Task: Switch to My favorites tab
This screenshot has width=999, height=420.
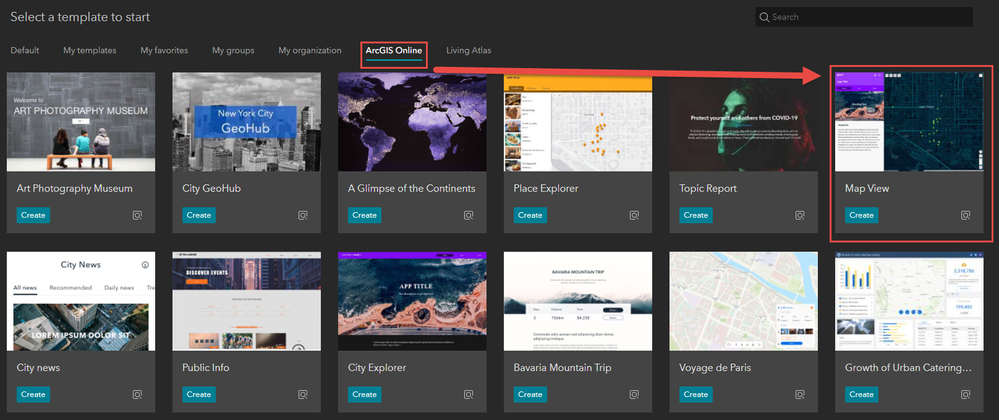Action: pyautogui.click(x=164, y=50)
